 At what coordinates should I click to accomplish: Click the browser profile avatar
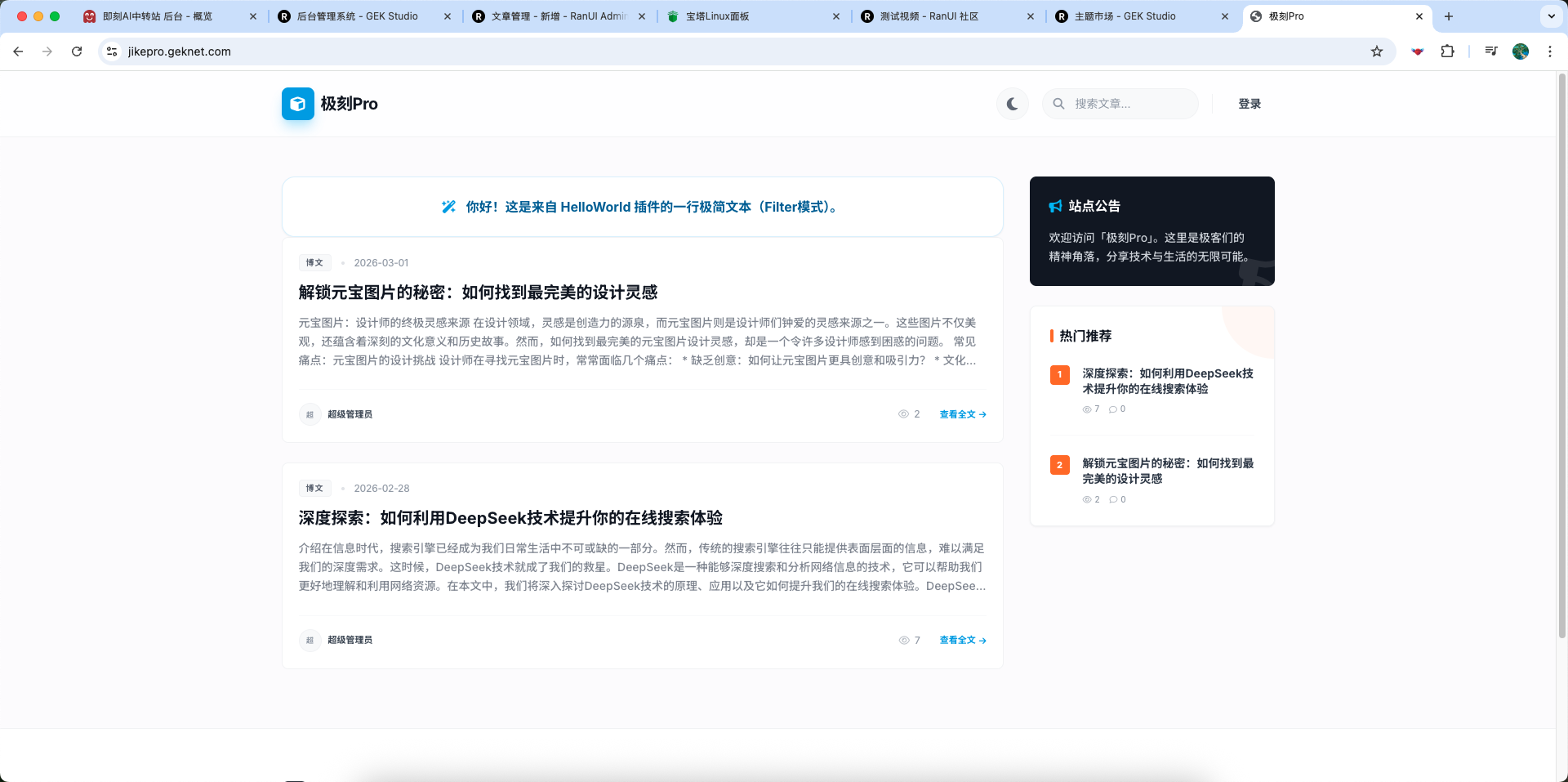(x=1520, y=51)
